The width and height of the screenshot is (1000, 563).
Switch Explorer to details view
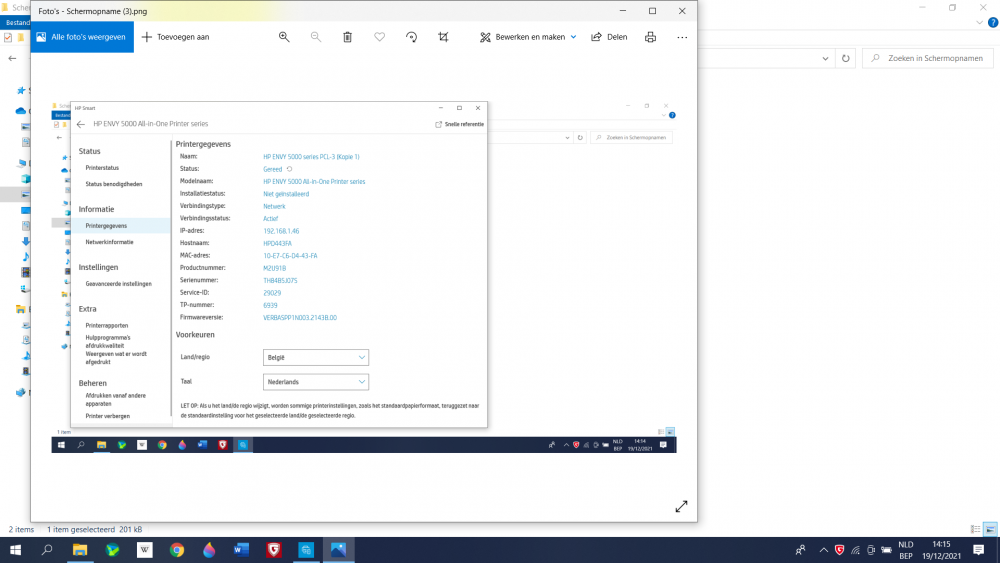click(976, 529)
